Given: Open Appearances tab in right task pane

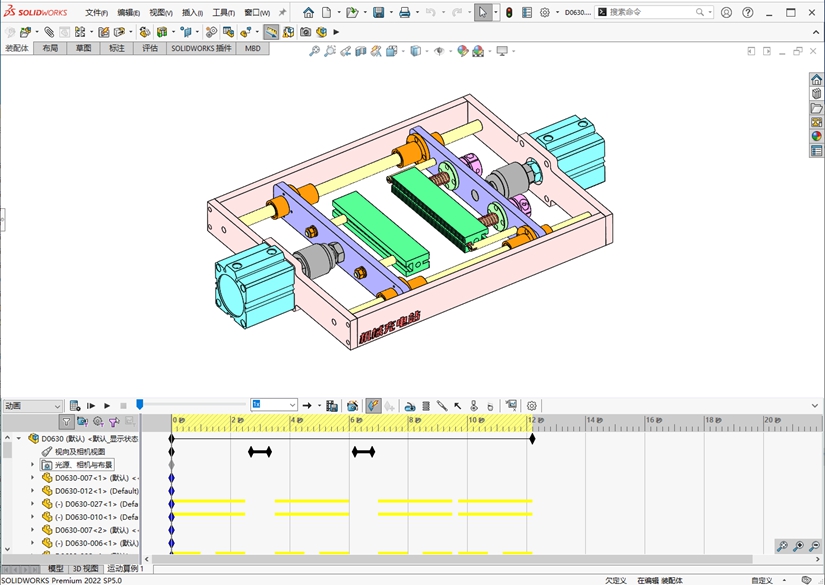Looking at the screenshot, I should (816, 136).
